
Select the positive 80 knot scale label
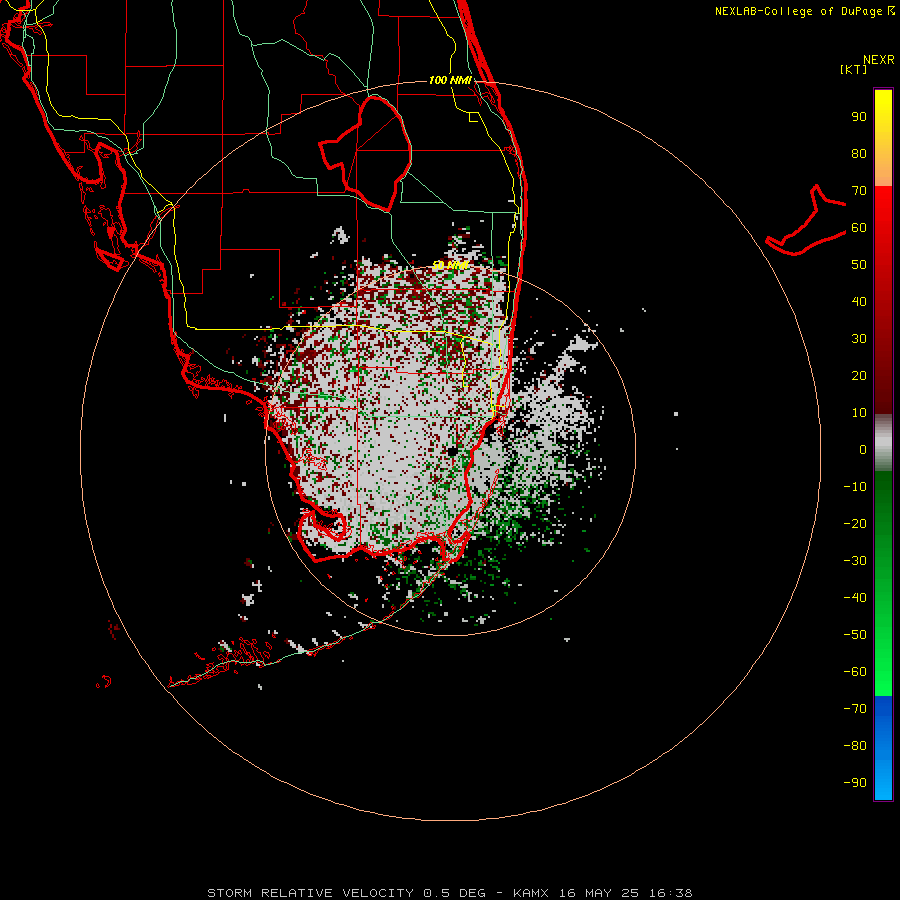[859, 153]
